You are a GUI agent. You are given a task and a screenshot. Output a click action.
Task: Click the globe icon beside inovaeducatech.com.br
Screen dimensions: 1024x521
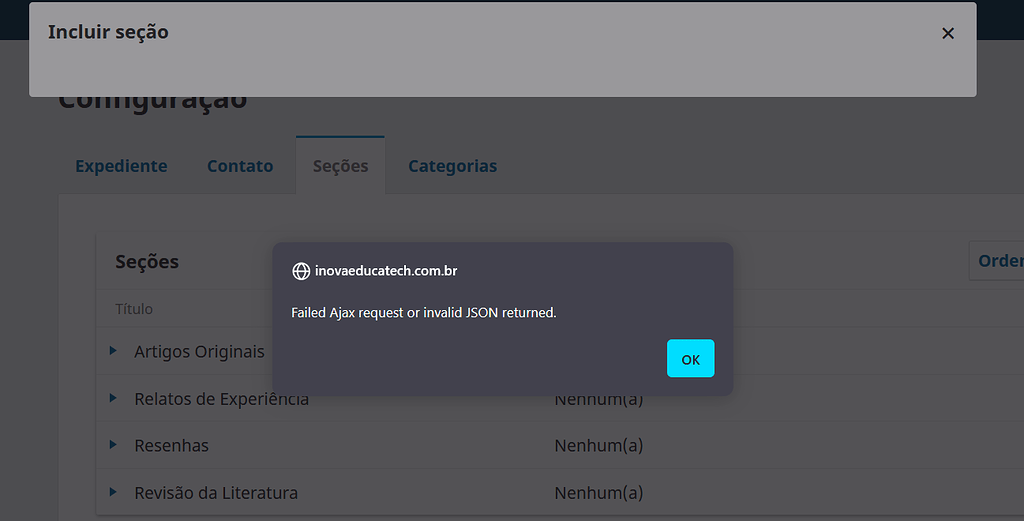[300, 271]
